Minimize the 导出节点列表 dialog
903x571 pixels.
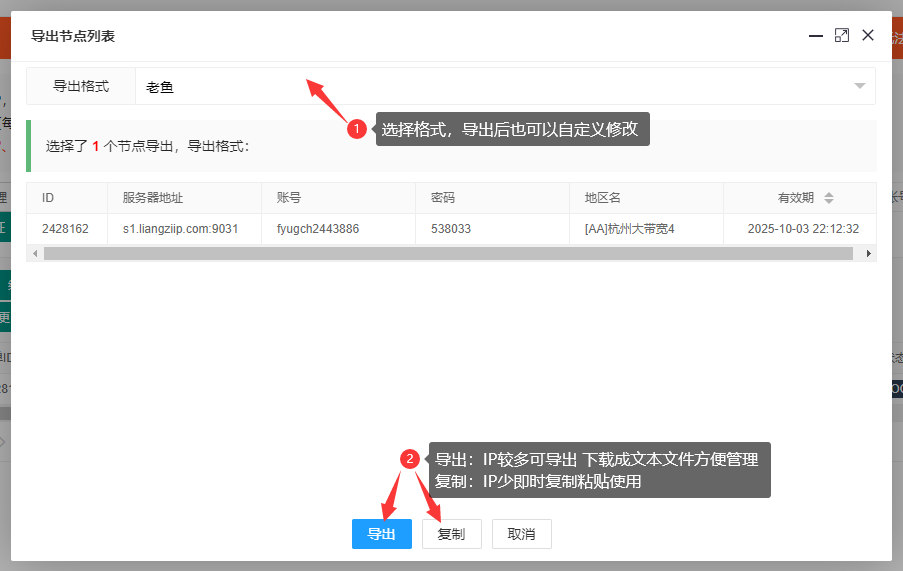tap(816, 35)
